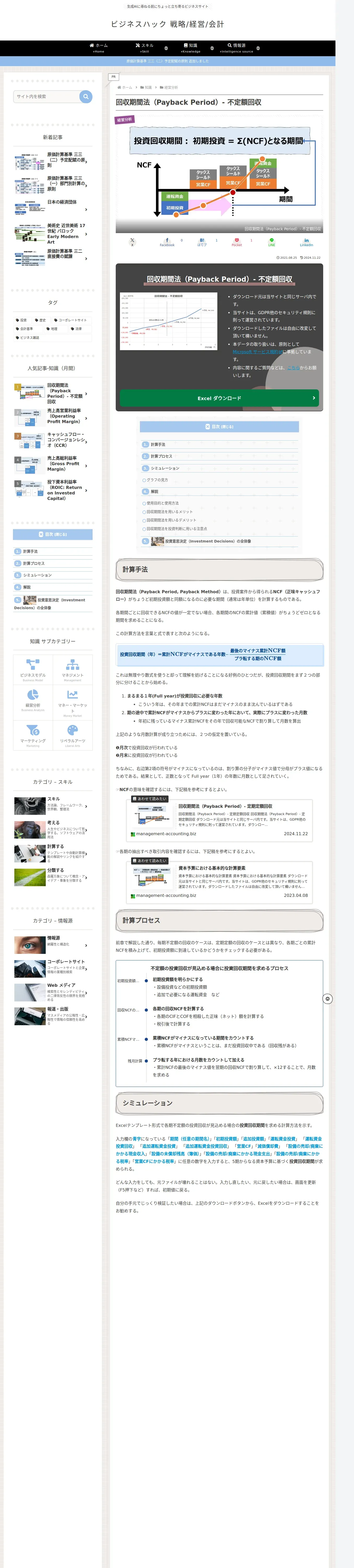
Task: Open the ホーム nav menu item
Action: coord(98,48)
